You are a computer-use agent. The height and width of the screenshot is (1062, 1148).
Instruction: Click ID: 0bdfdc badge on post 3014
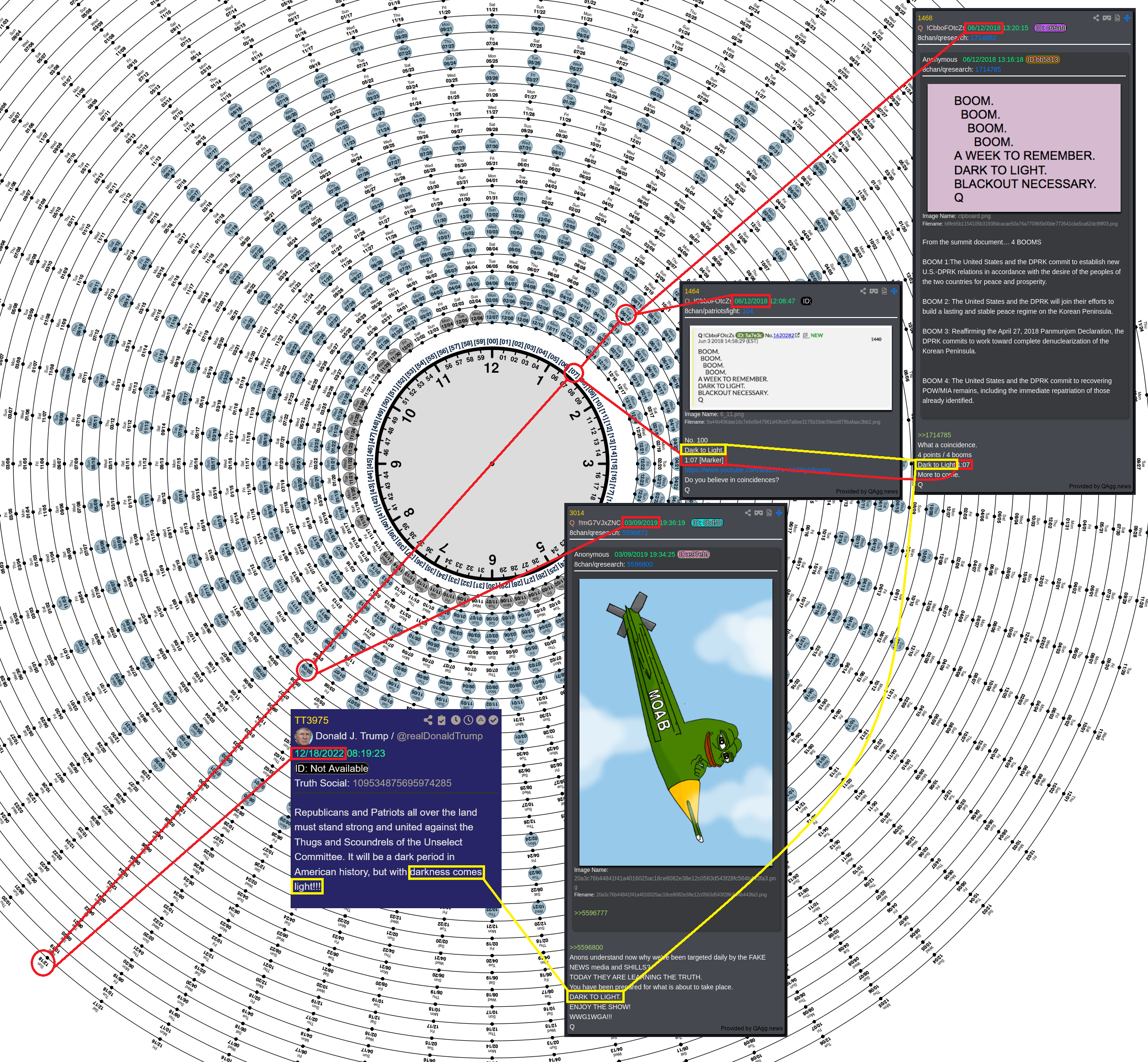707,523
